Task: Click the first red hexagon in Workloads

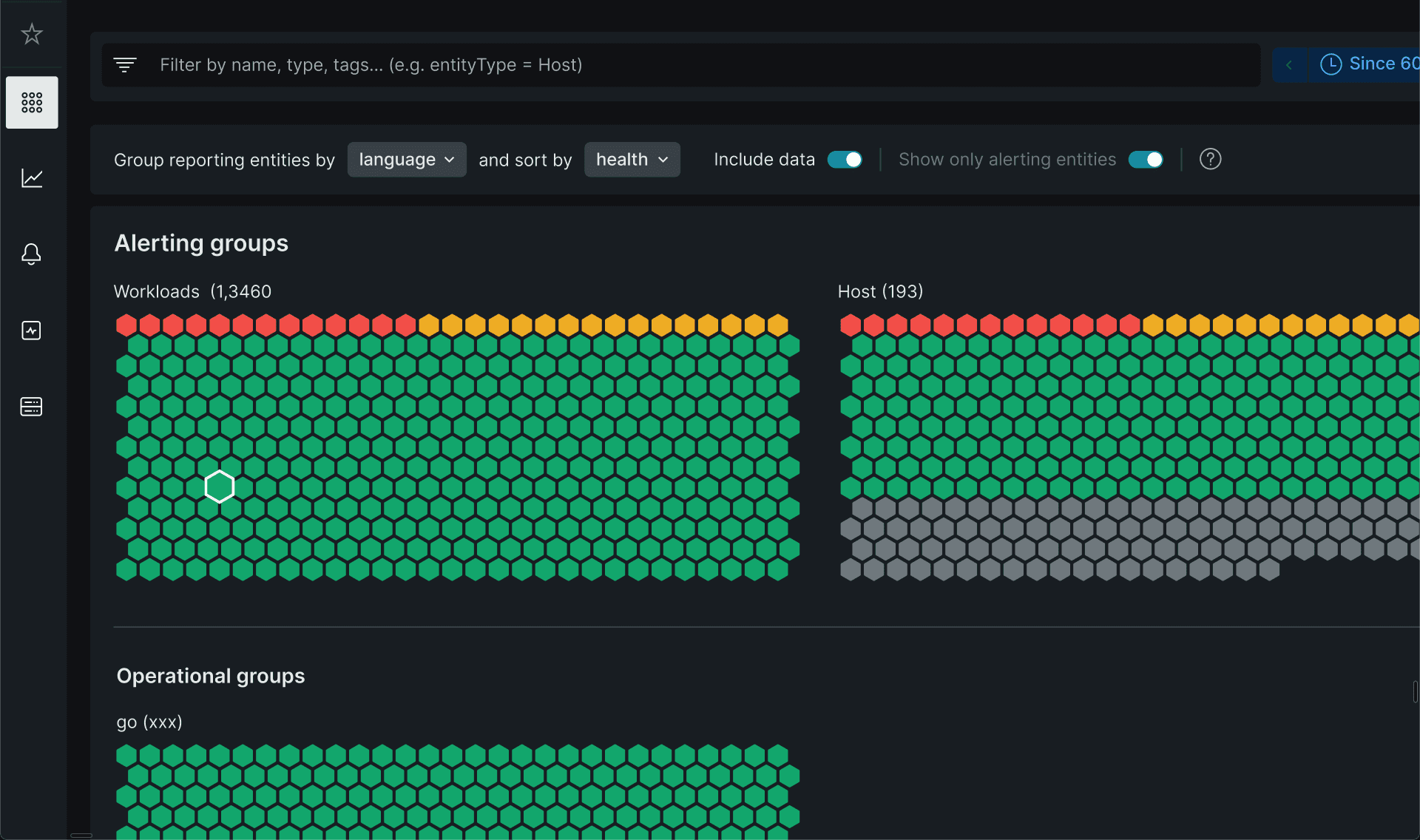Action: pyautogui.click(x=126, y=325)
